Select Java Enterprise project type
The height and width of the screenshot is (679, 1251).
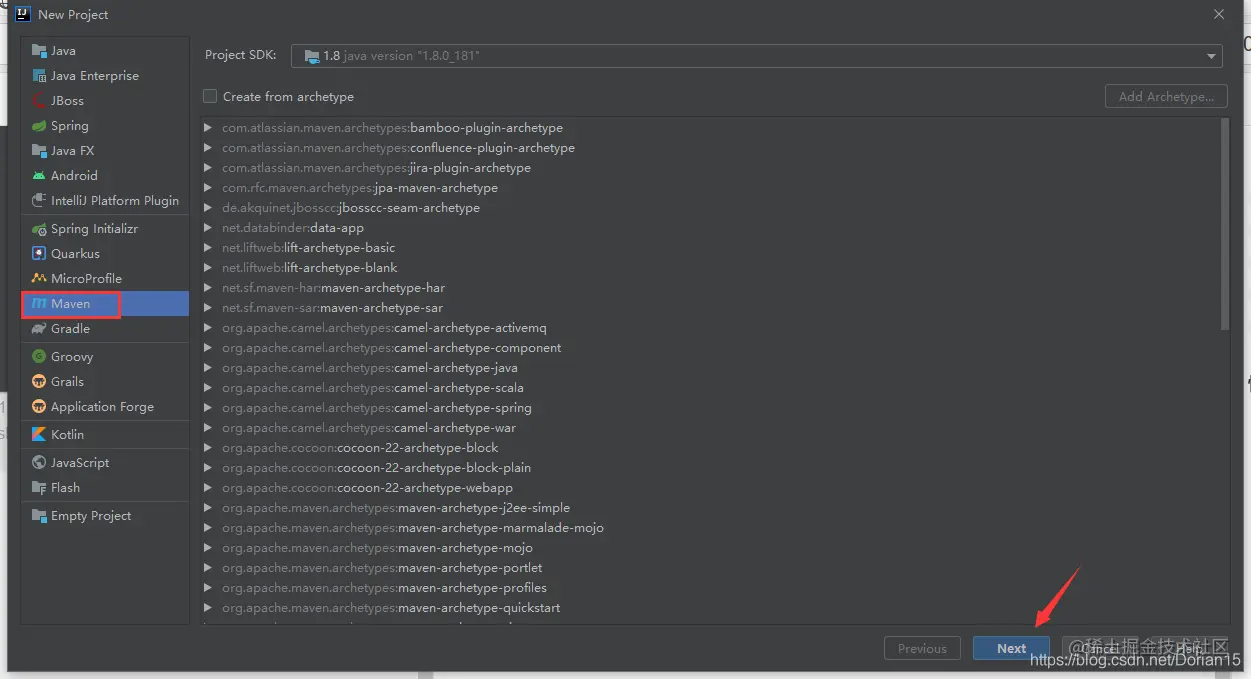click(95, 76)
